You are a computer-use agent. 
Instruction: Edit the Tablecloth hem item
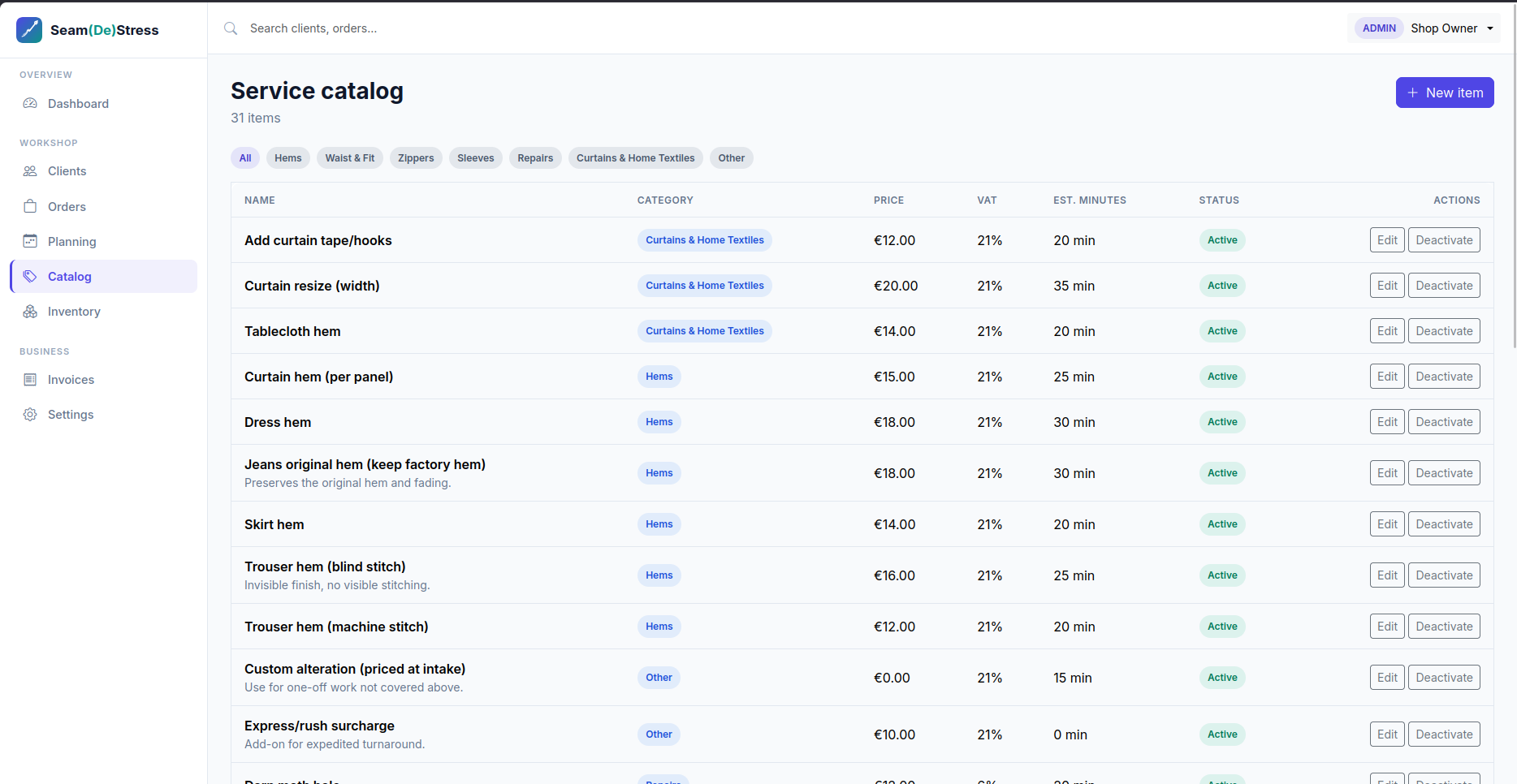pyautogui.click(x=1387, y=331)
